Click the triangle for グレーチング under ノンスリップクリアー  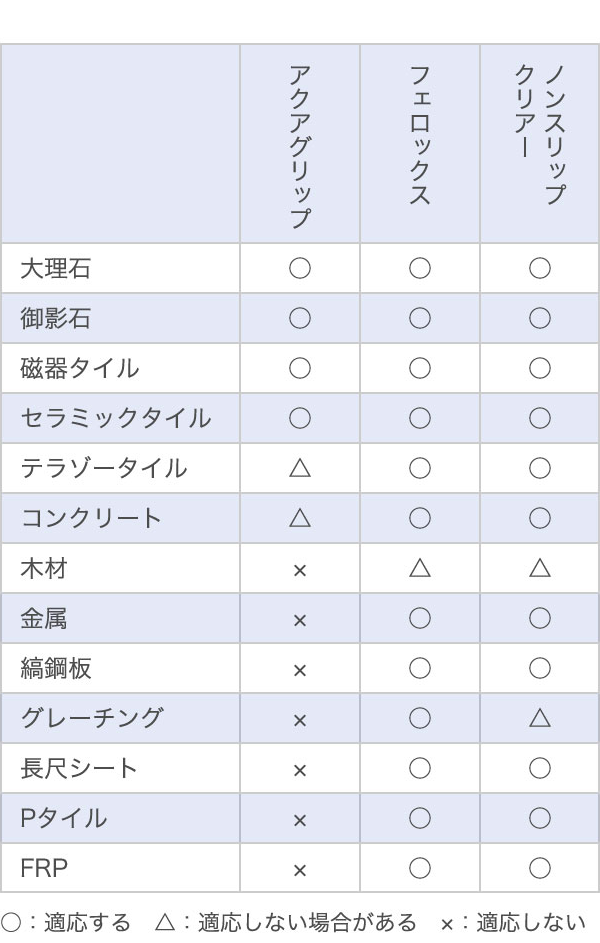540,717
